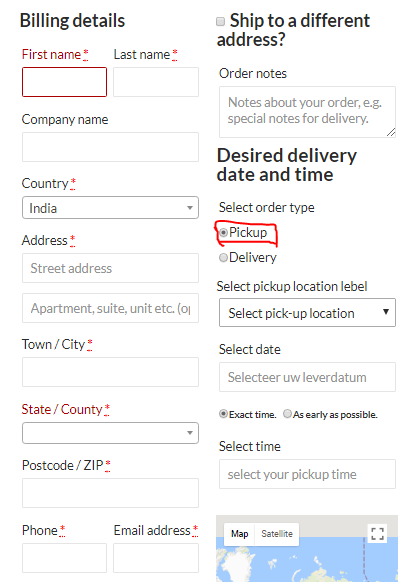Choose 'As early as possible.' option
This screenshot has height=582, width=412.
pos(287,414)
